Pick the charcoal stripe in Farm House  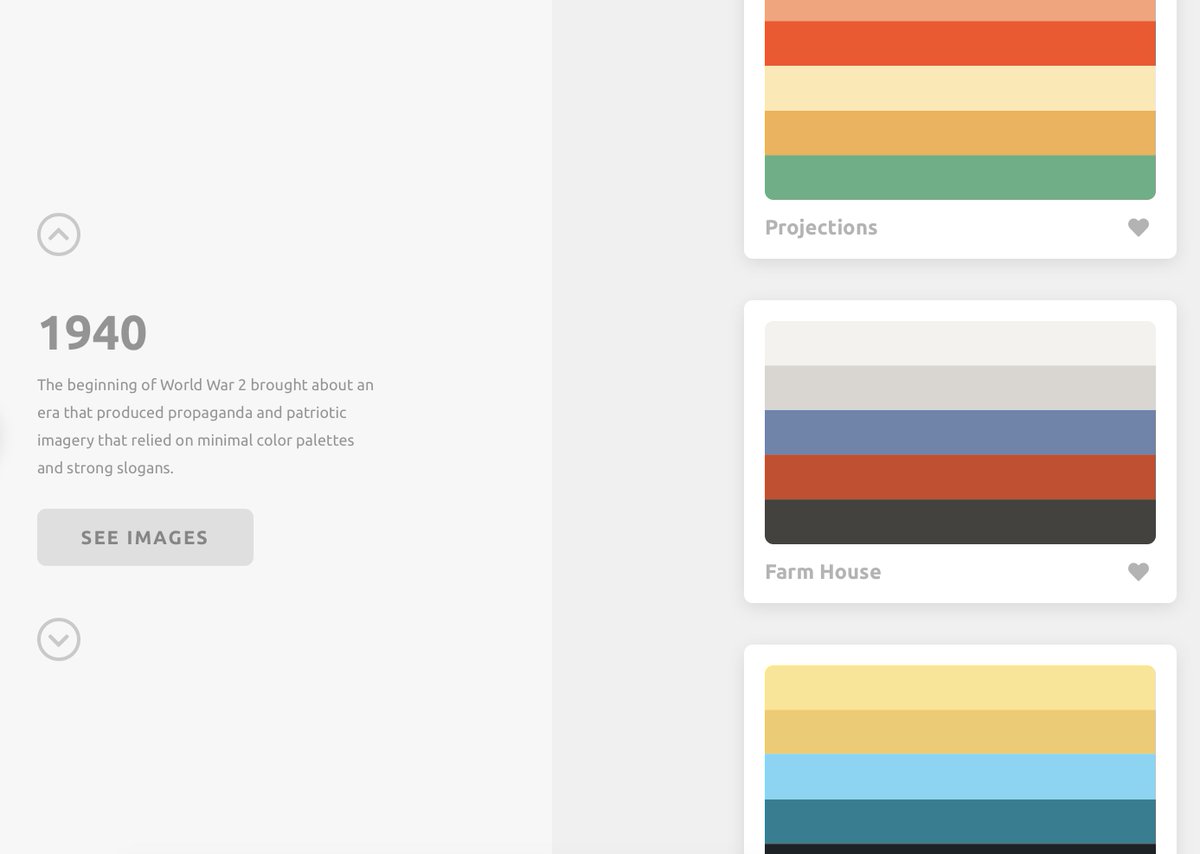pyautogui.click(x=960, y=522)
